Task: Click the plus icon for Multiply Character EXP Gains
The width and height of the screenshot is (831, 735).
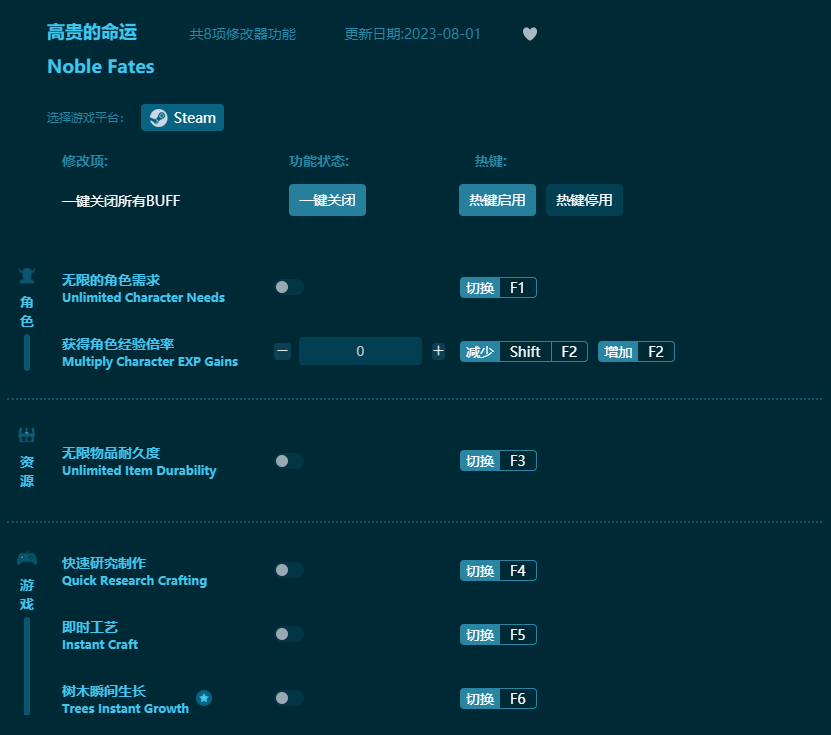Action: pos(438,351)
